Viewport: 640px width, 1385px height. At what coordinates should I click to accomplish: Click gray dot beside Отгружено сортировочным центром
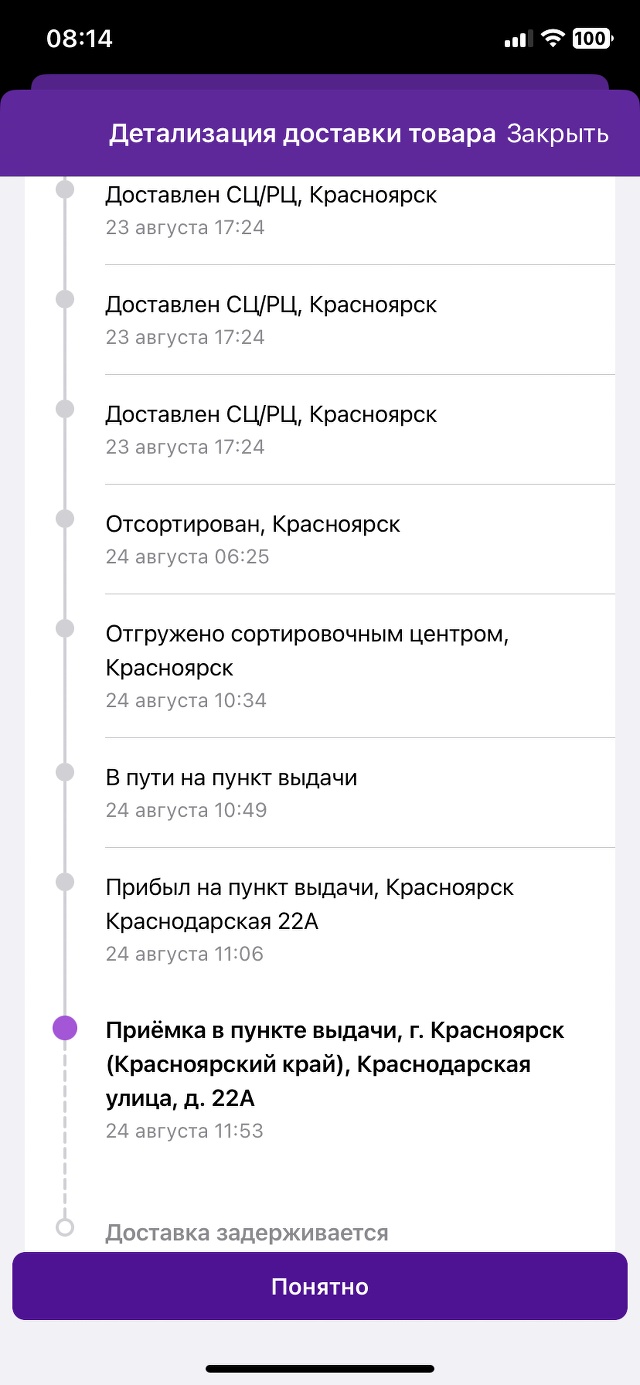coord(65,628)
